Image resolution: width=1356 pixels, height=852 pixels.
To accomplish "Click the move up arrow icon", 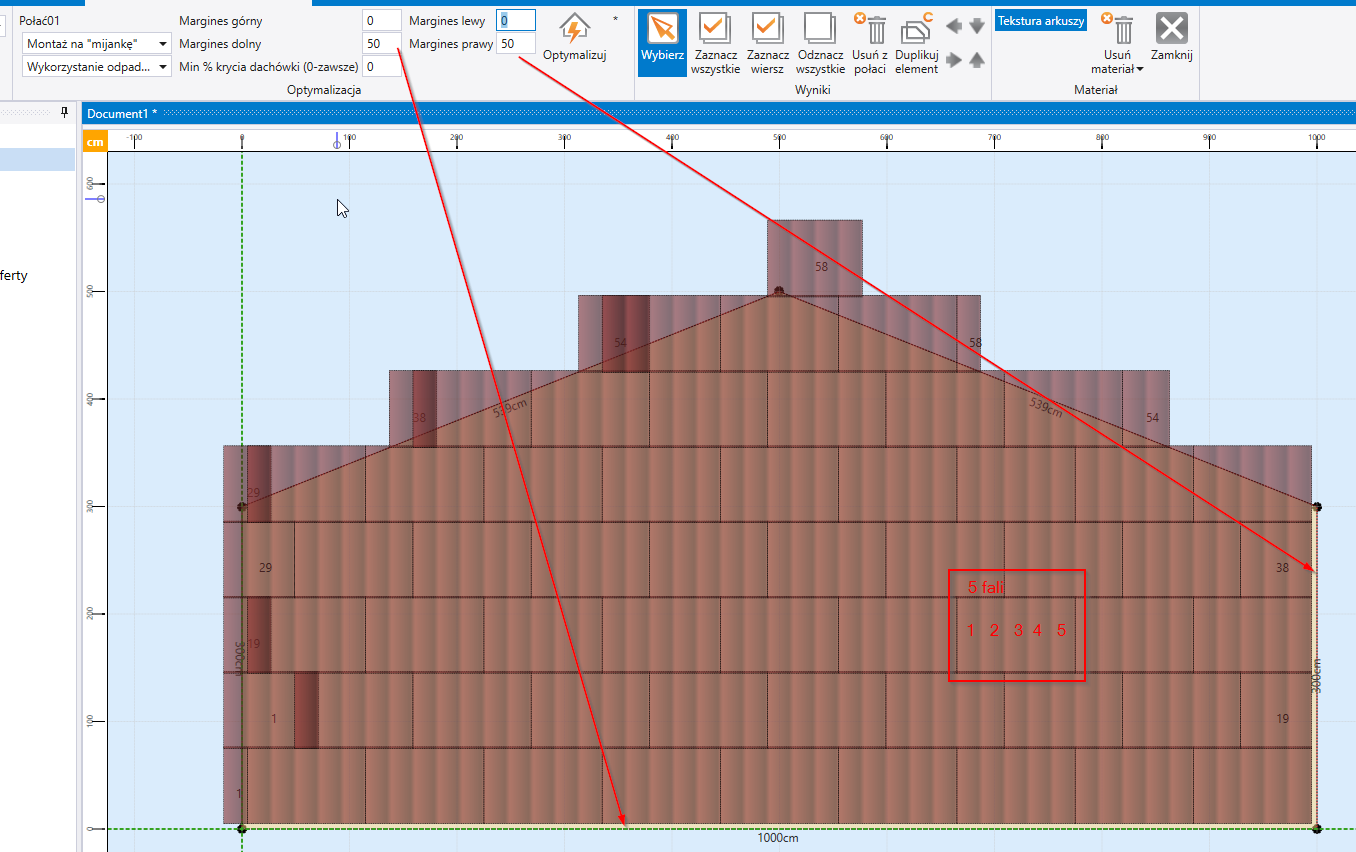I will pyautogui.click(x=977, y=60).
